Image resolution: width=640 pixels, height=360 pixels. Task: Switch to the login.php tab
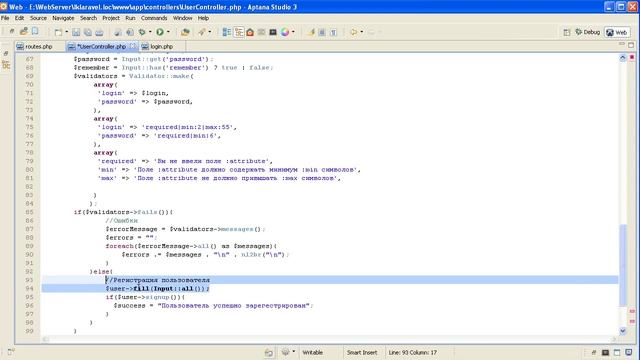[162, 47]
